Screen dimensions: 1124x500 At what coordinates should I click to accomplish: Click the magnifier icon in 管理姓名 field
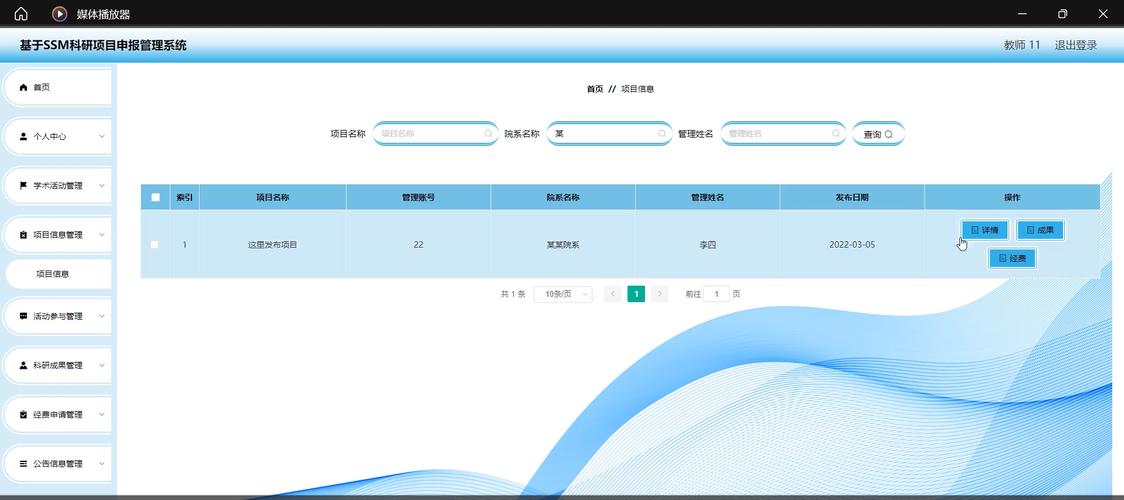pos(836,133)
